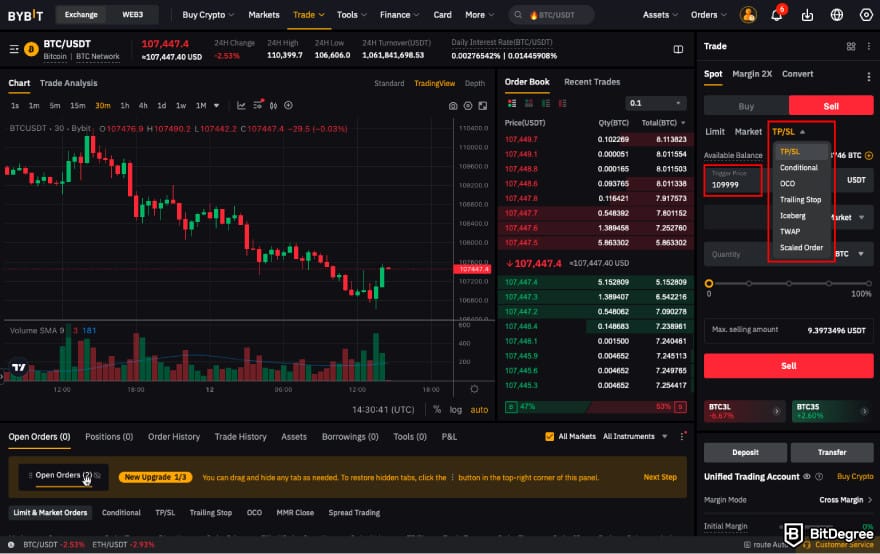Switch to Sell side

831,106
